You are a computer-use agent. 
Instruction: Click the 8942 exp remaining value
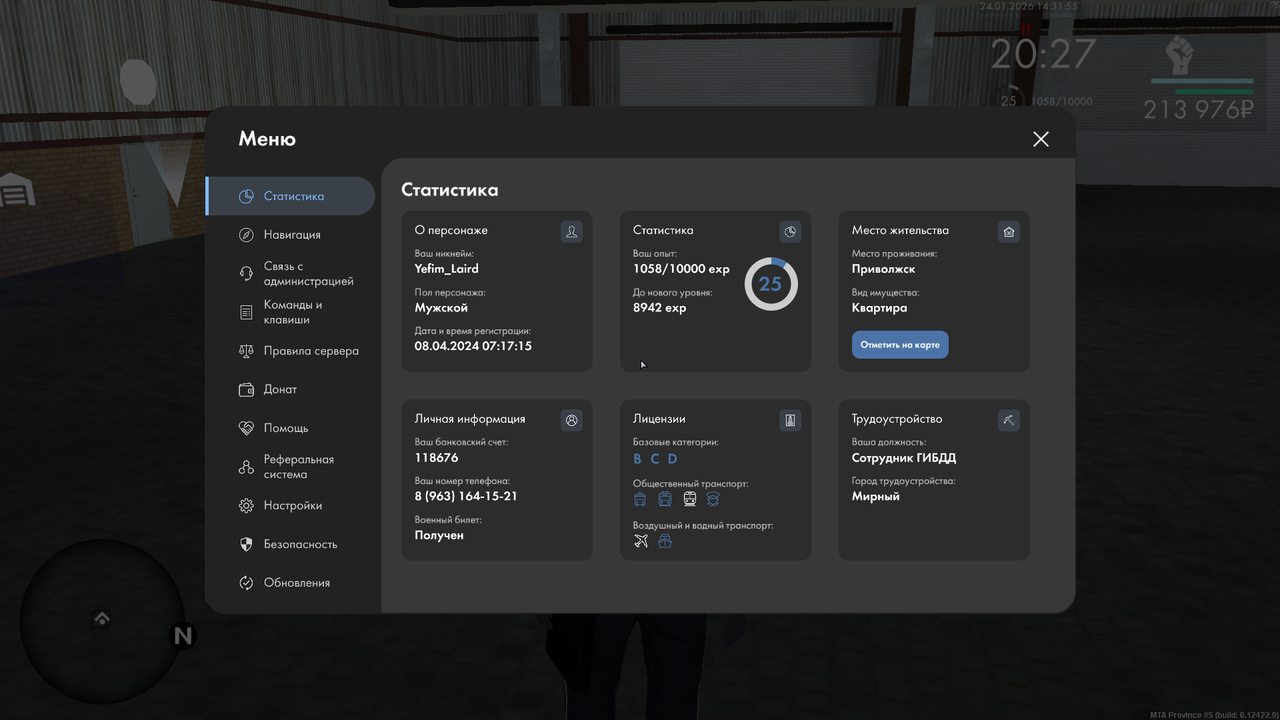click(x=660, y=308)
